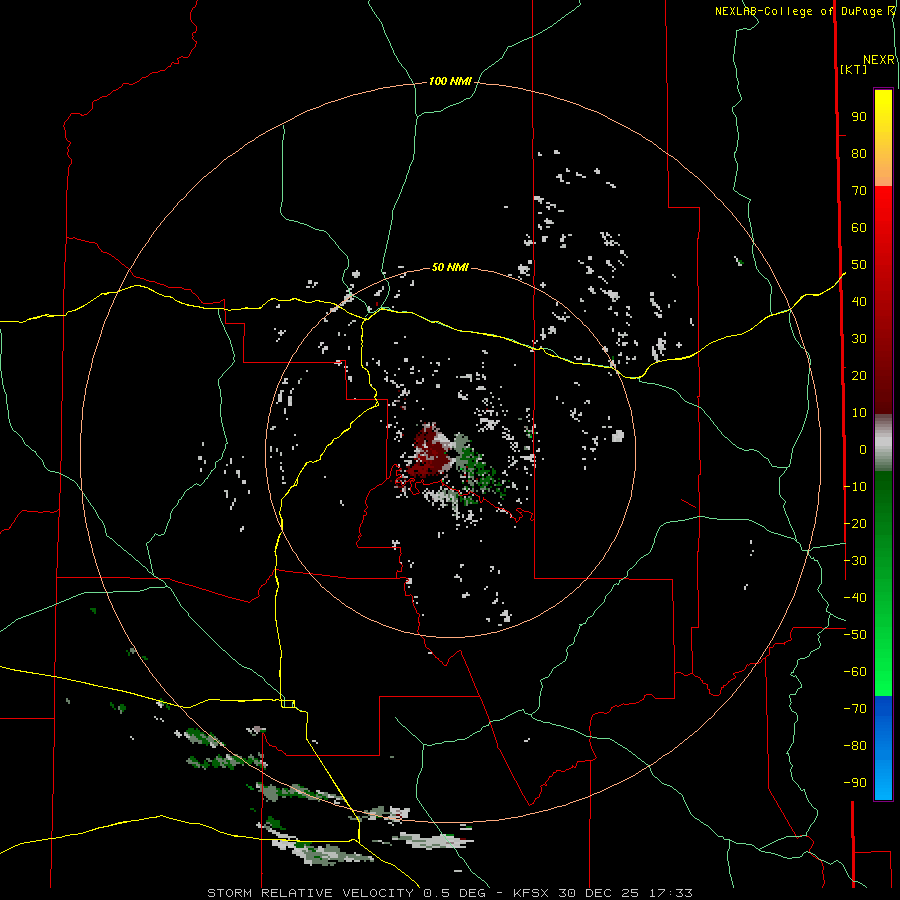Select the -10 value on the velocity scale
Screen dimensions: 900x900
tap(855, 487)
